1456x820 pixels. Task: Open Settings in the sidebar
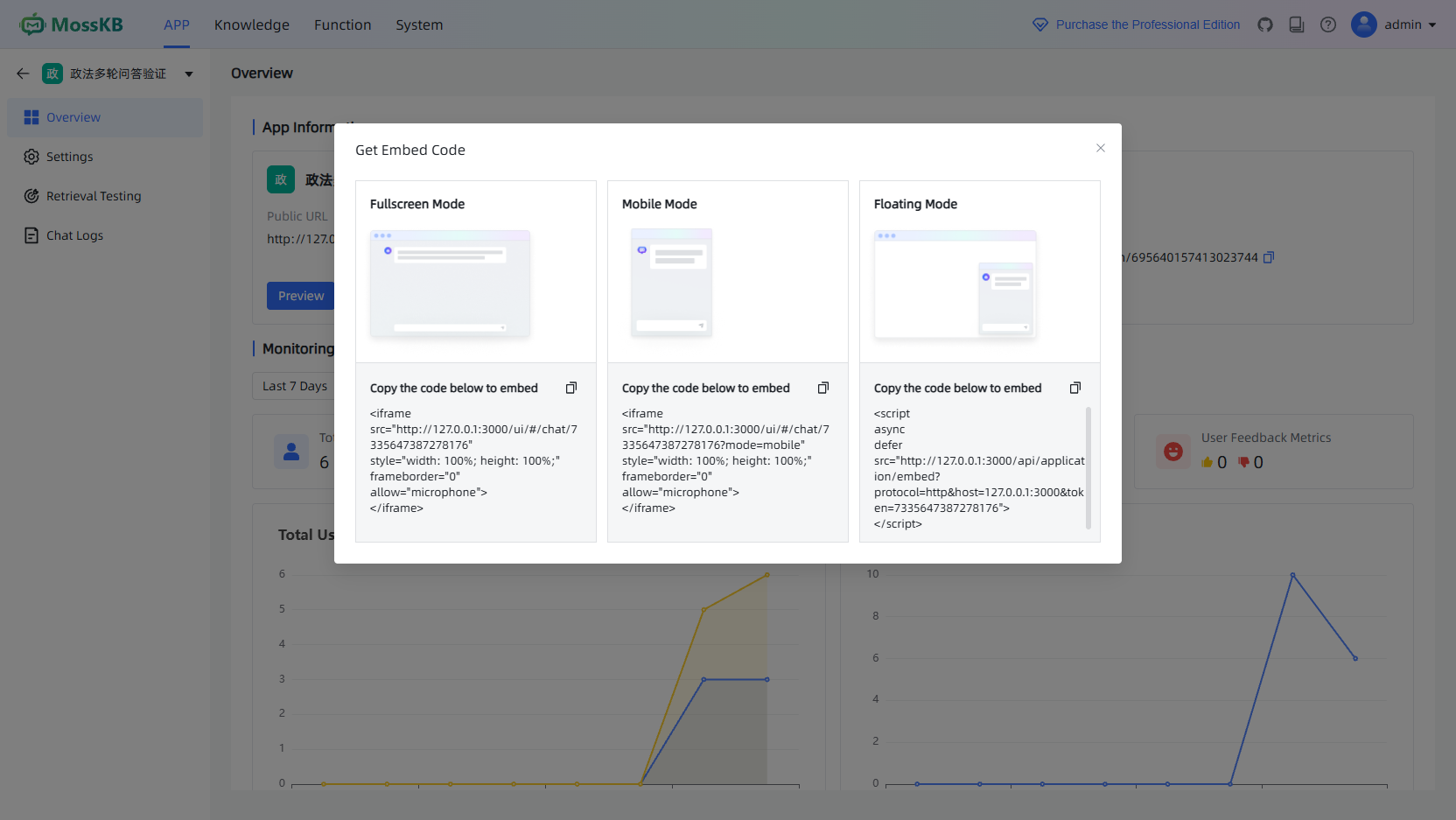pyautogui.click(x=105, y=157)
